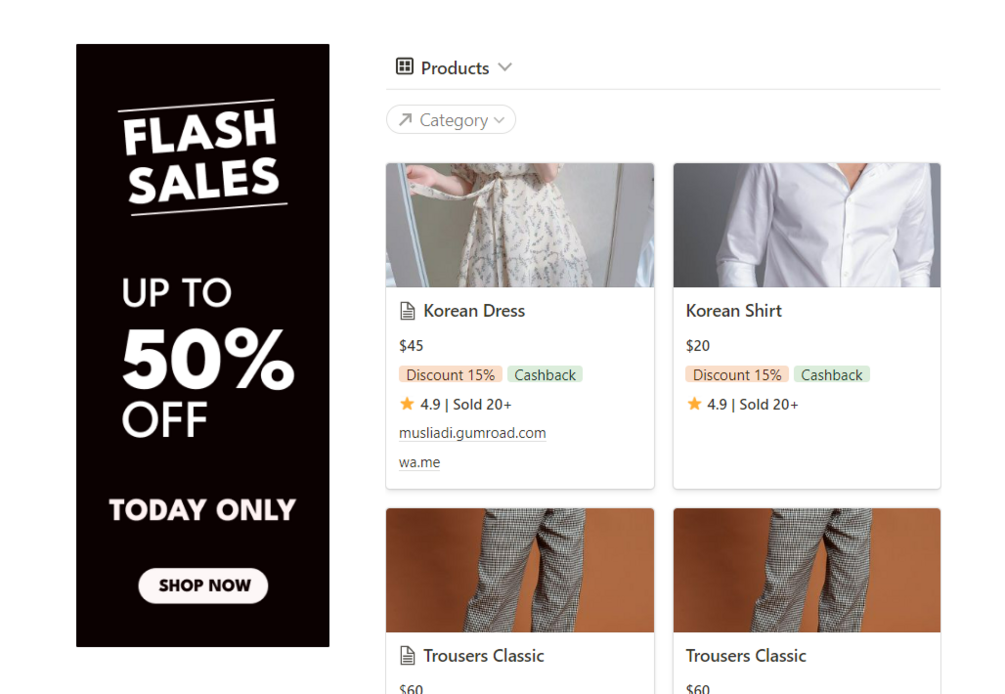
Task: Click the star rating icon on Korean Shirt
Action: (694, 404)
